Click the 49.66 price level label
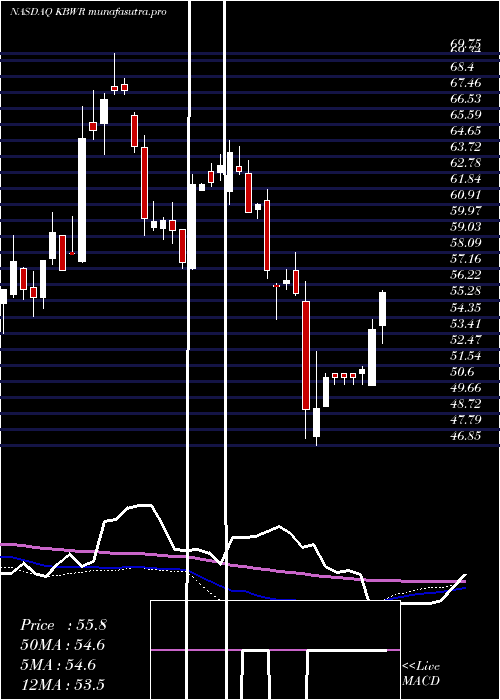 pyautogui.click(x=466, y=388)
